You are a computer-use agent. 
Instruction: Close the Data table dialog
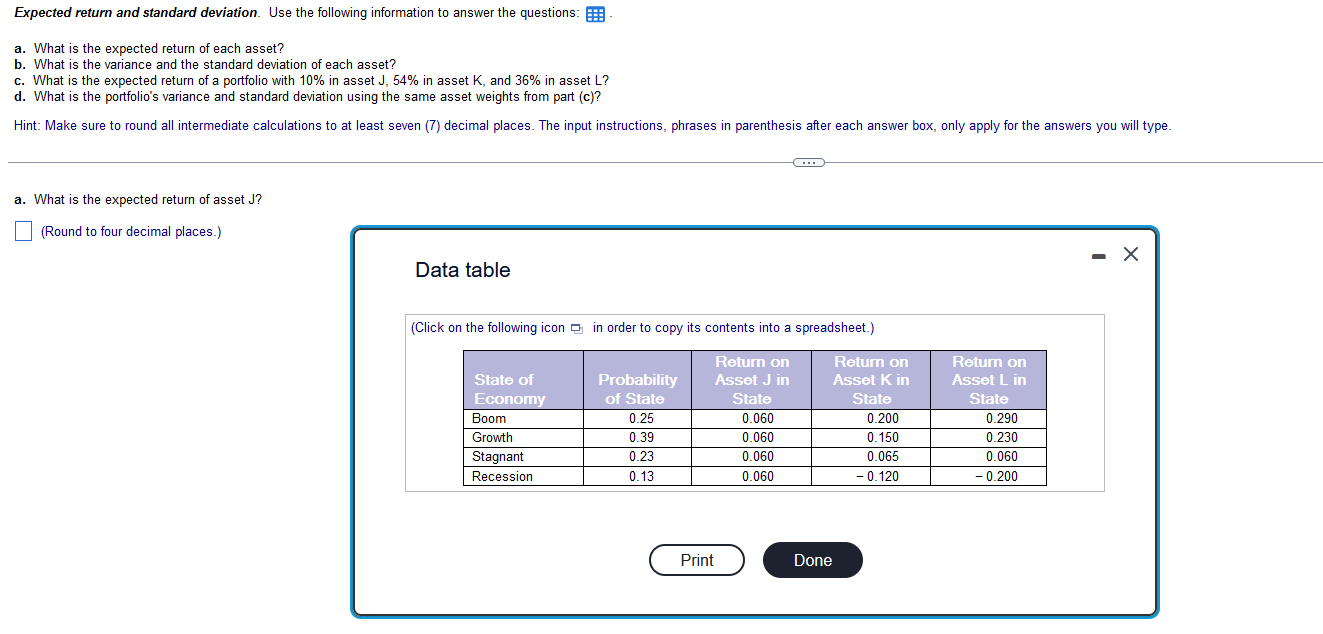coord(1130,254)
